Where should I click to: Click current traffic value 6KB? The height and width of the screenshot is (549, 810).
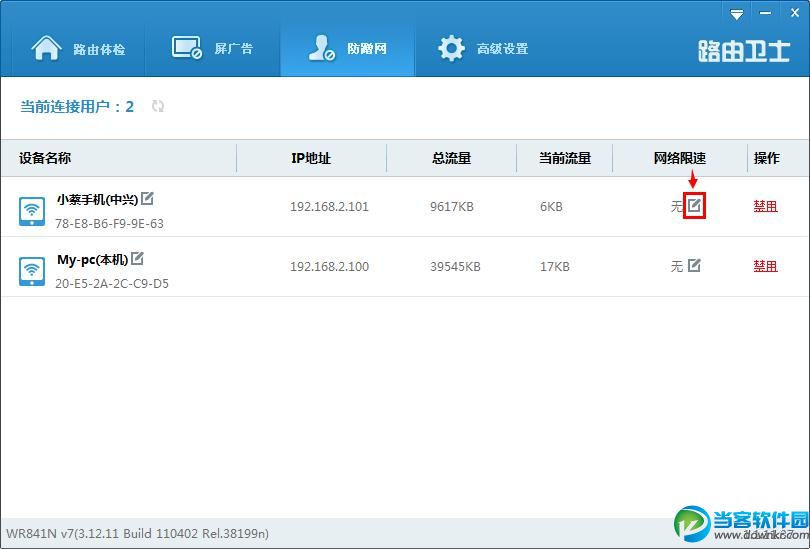[x=551, y=207]
